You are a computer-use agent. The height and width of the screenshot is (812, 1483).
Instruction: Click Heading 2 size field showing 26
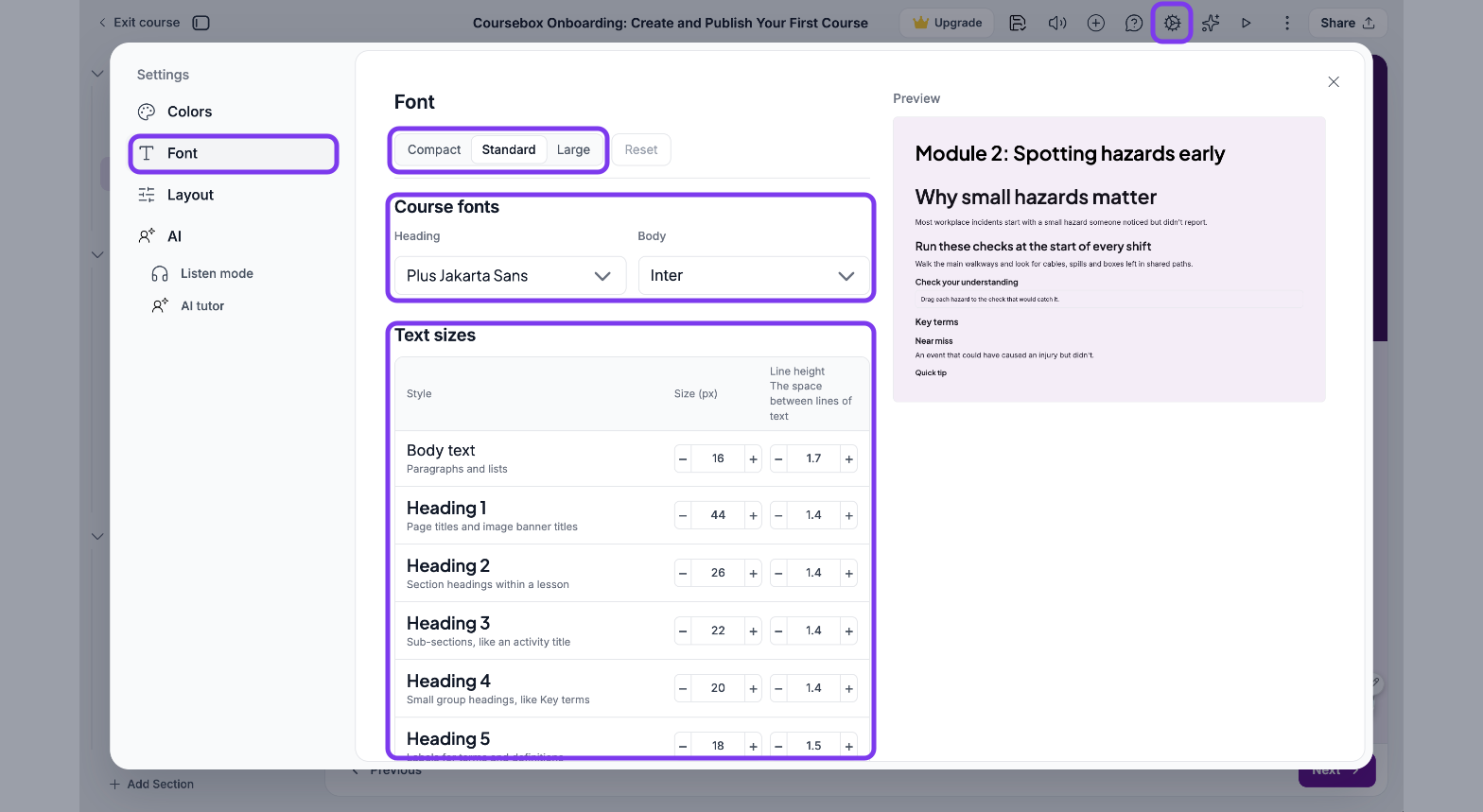tap(718, 573)
